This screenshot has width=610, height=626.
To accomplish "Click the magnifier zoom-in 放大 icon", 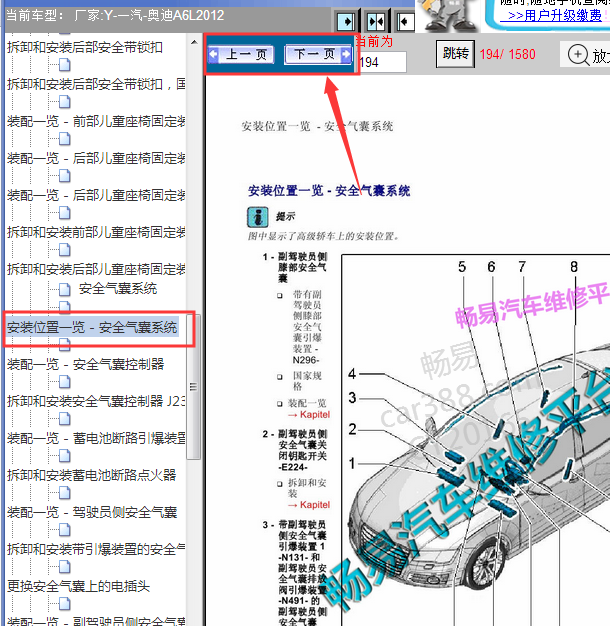I will click(578, 55).
